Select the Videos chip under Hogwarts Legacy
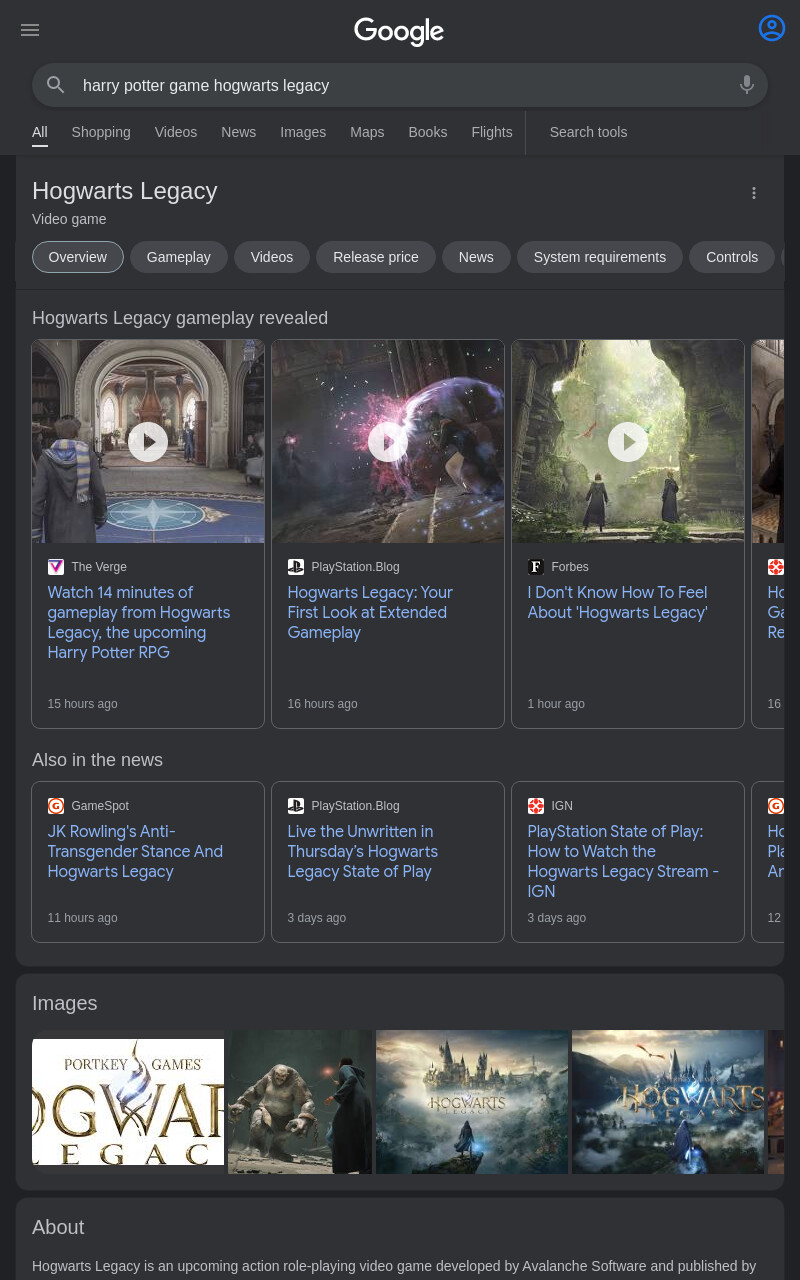 pyautogui.click(x=272, y=257)
